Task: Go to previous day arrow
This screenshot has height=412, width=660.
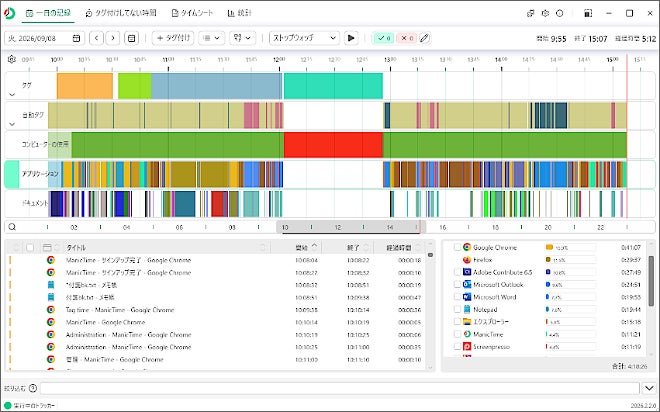Action: (x=96, y=38)
